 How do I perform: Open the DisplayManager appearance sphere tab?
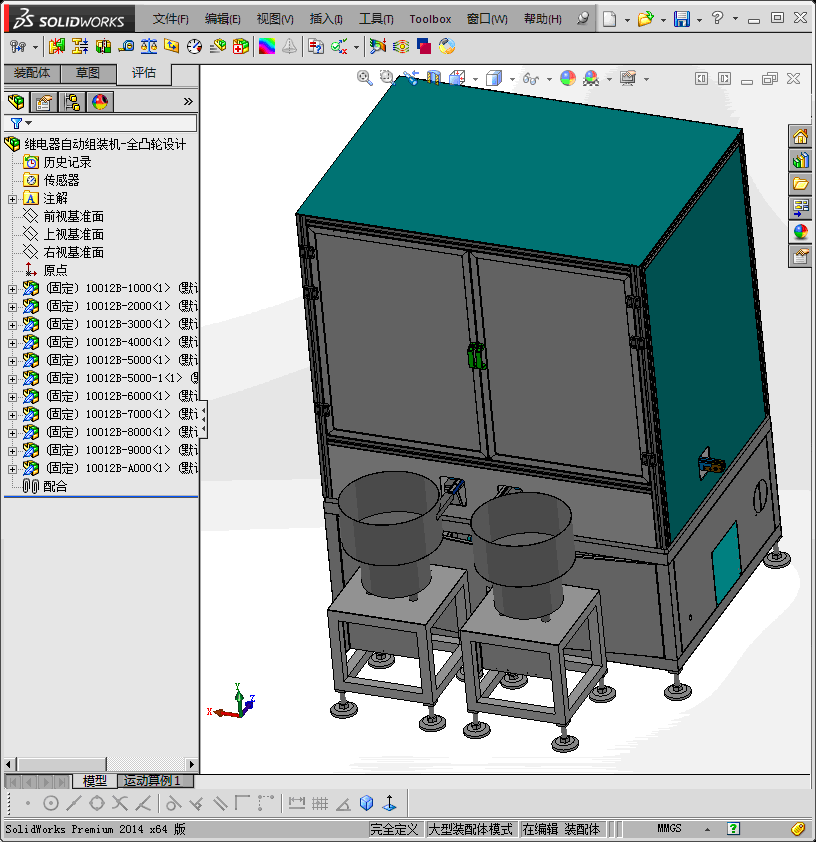point(99,102)
